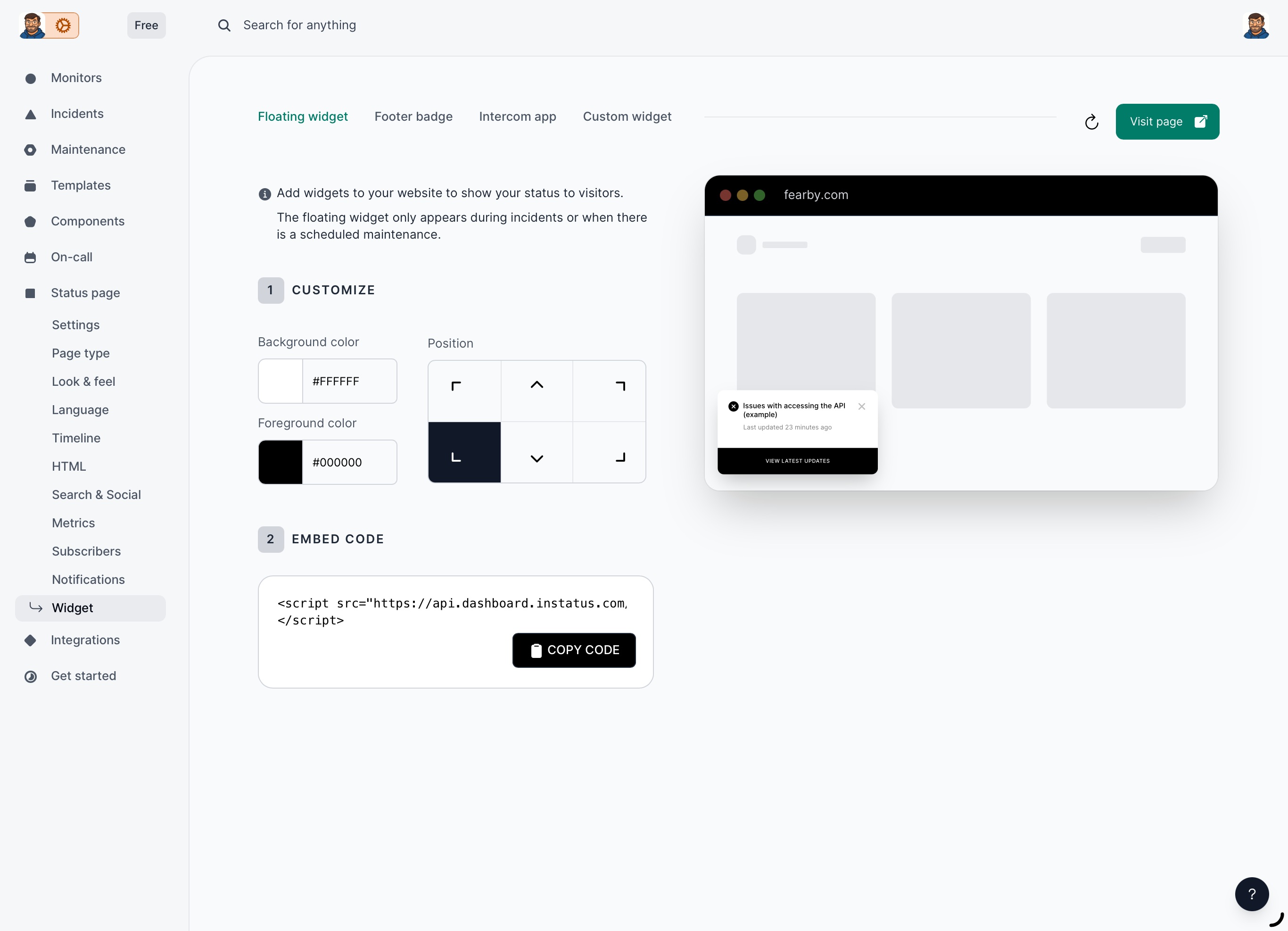
Task: Open the user avatar at top right
Action: tap(1255, 25)
